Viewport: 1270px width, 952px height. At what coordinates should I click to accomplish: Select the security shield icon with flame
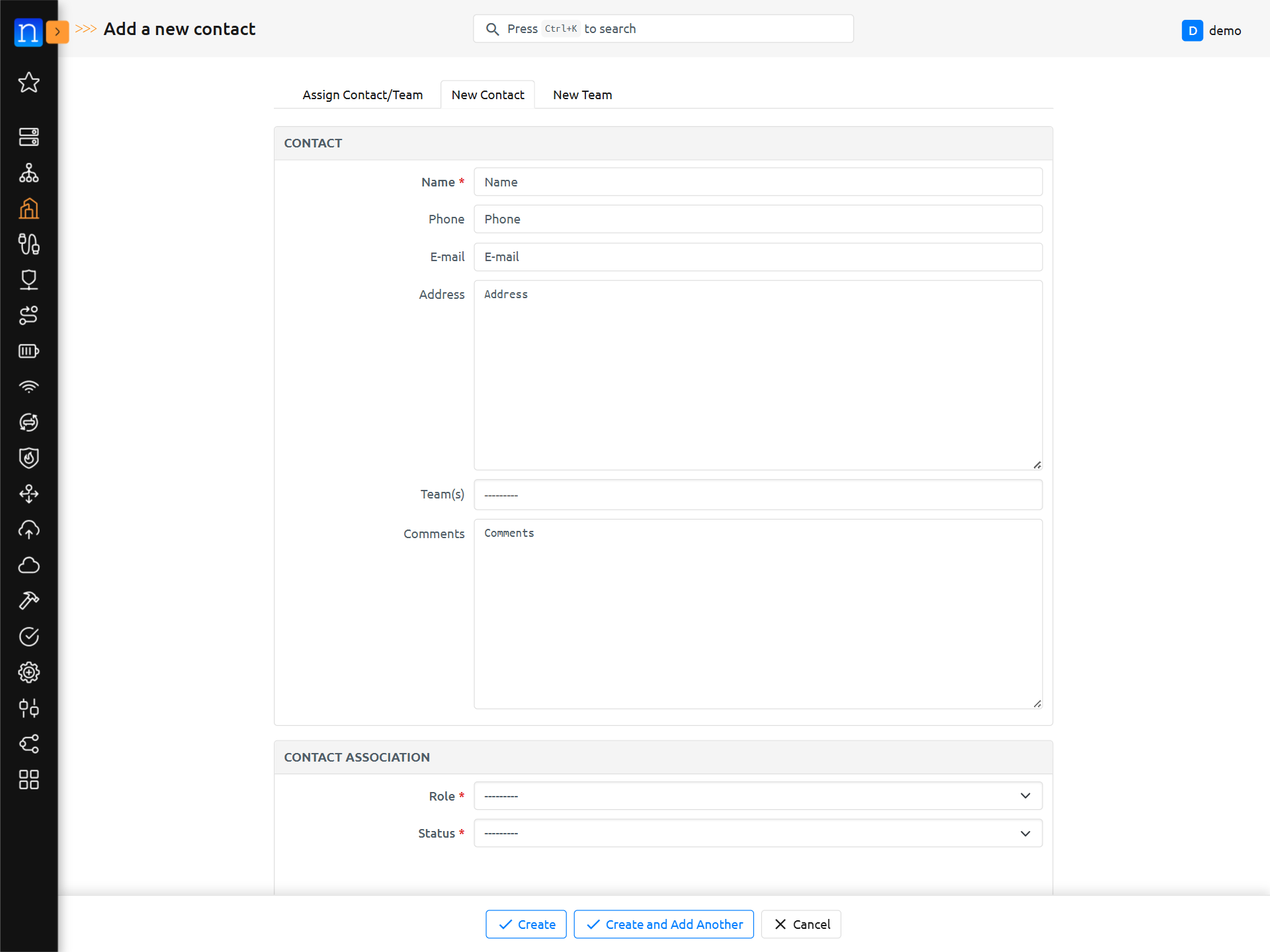[x=29, y=458]
